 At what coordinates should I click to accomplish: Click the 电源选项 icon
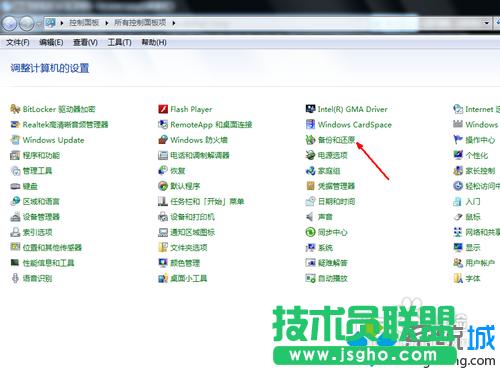click(310, 155)
